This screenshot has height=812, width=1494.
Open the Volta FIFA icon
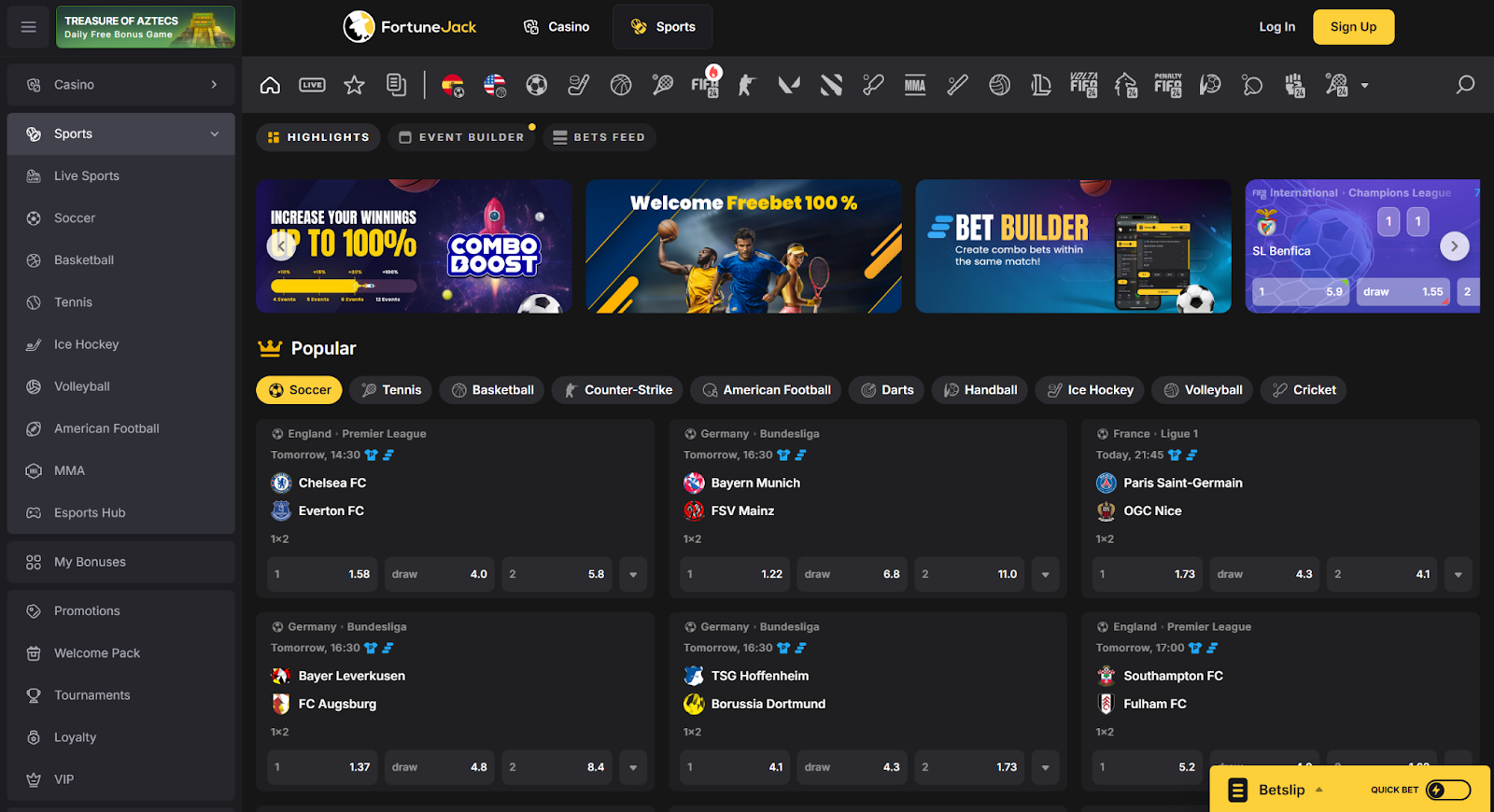[1084, 85]
